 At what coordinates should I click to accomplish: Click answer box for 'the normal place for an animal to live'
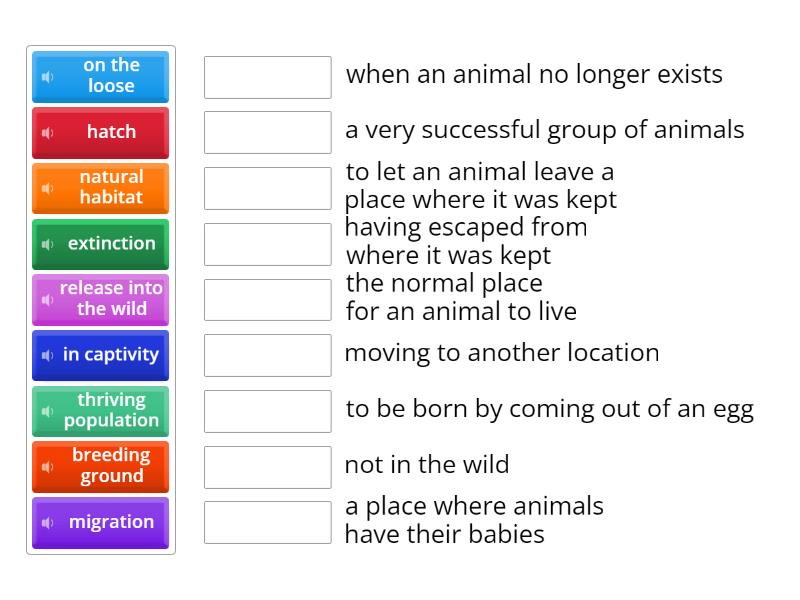click(267, 299)
